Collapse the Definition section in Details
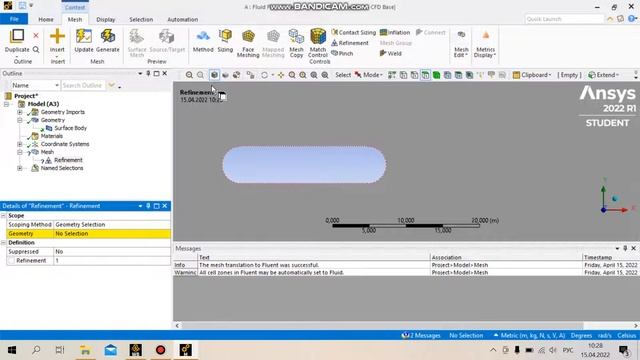640x360 pixels. coord(4,242)
